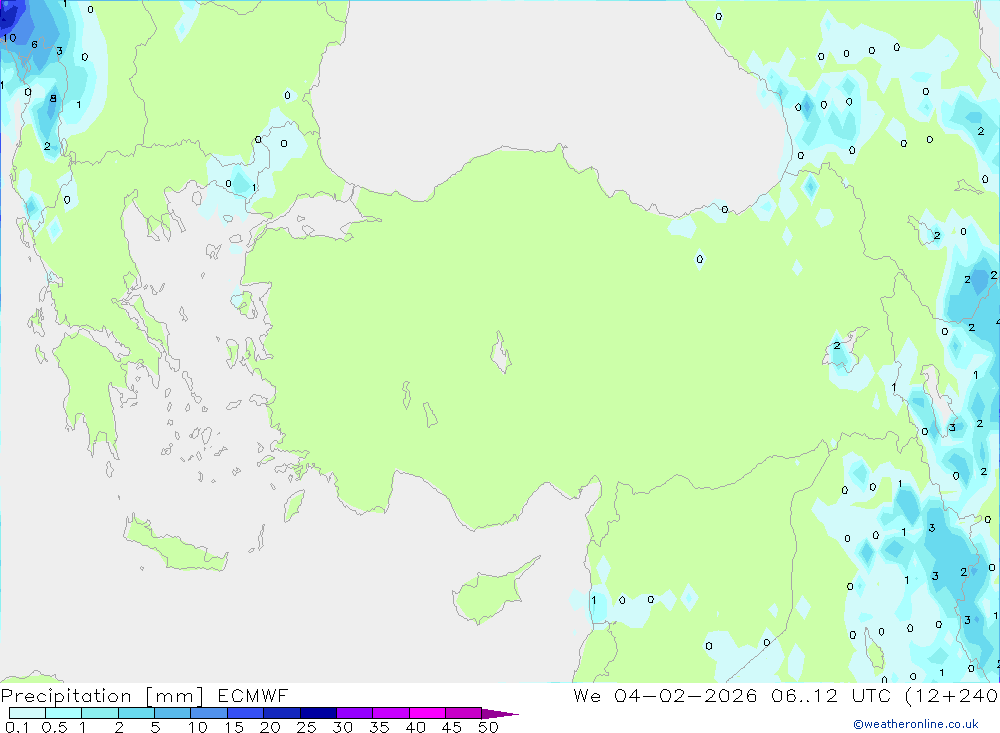Viewport: 1000px width, 733px height.
Task: Click the forecast date and time label
Action: 785,696
